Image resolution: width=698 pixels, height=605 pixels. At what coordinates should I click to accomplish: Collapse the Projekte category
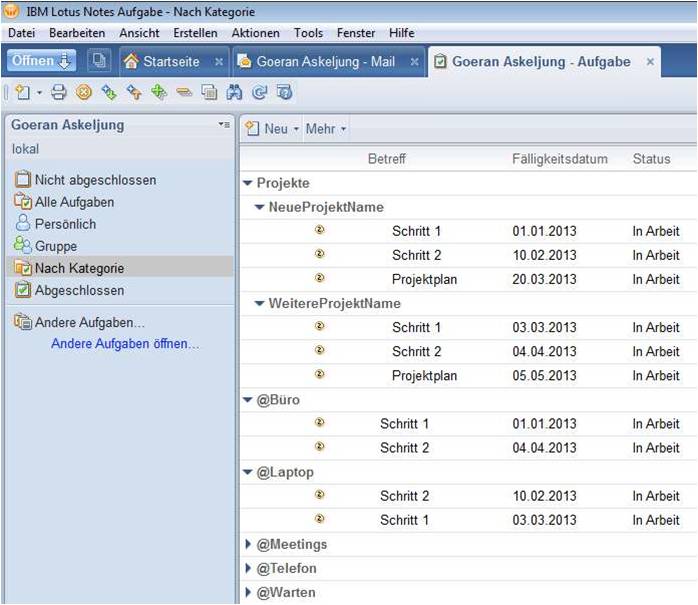(248, 183)
